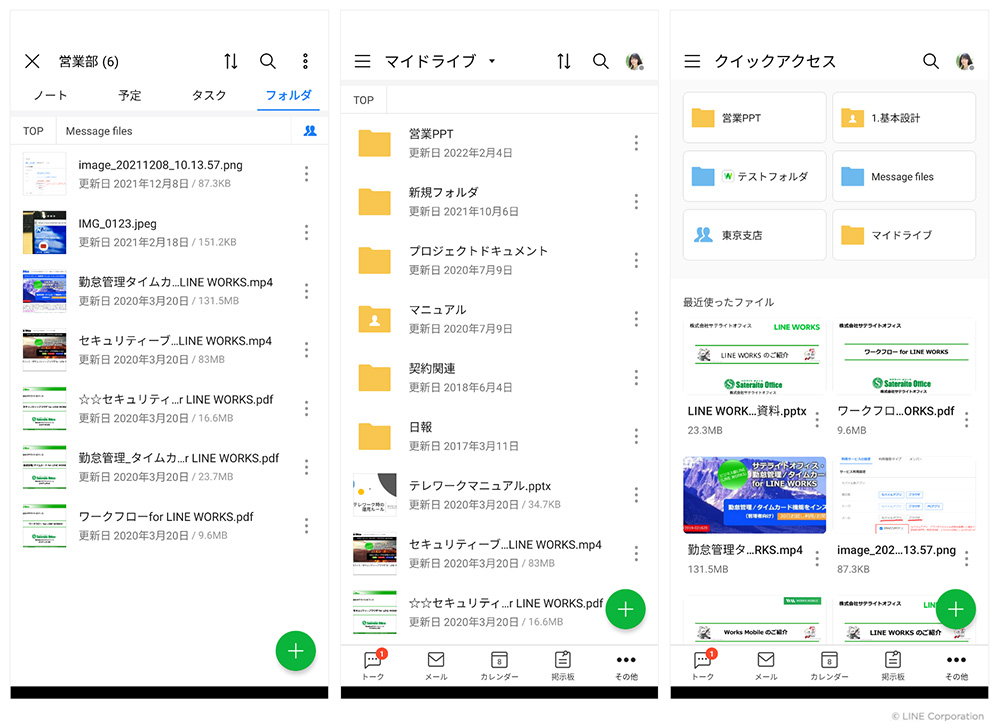This screenshot has width=1000, height=728.
Task: Open profile avatar in クイックアクセス screen
Action: (966, 61)
